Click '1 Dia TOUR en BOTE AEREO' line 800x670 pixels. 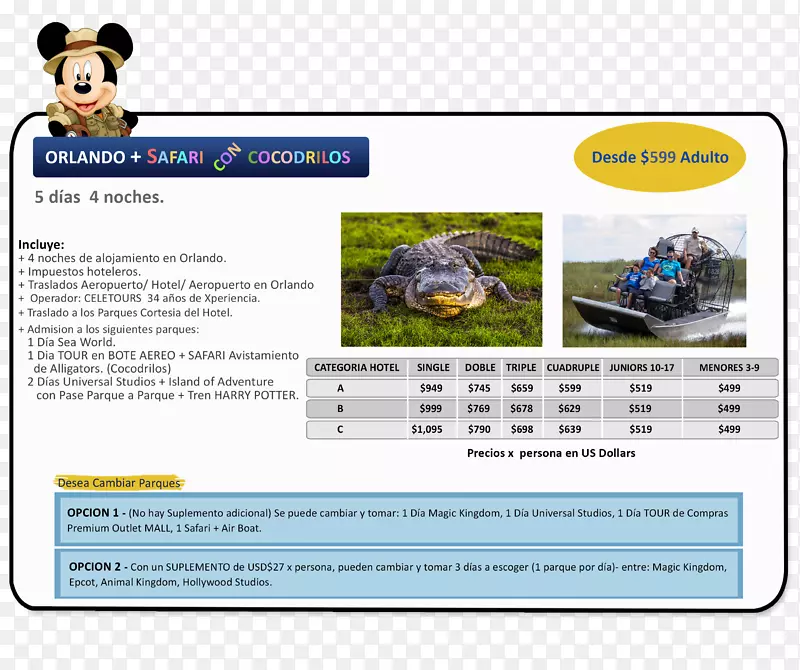163,355
